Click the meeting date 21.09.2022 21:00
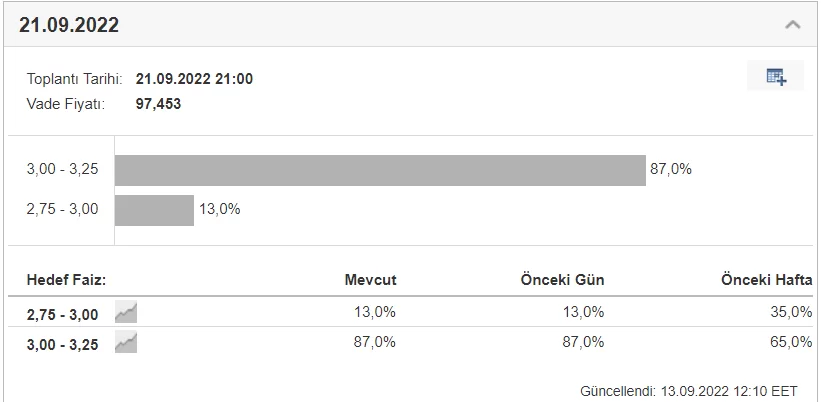 (194, 79)
